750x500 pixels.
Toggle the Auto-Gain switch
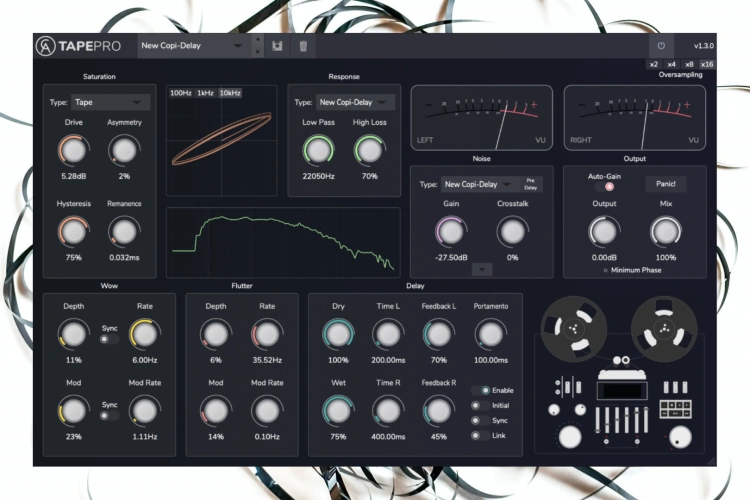605,187
